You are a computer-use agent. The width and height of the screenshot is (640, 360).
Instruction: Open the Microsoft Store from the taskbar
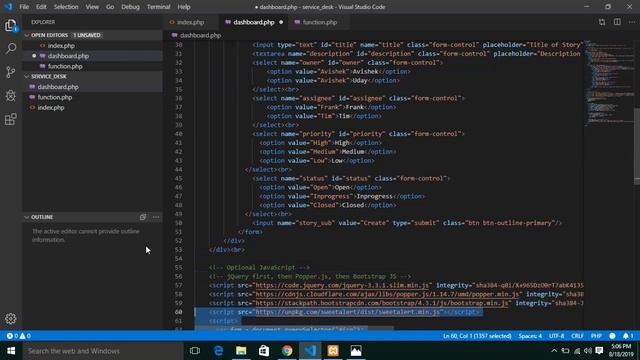pos(264,351)
